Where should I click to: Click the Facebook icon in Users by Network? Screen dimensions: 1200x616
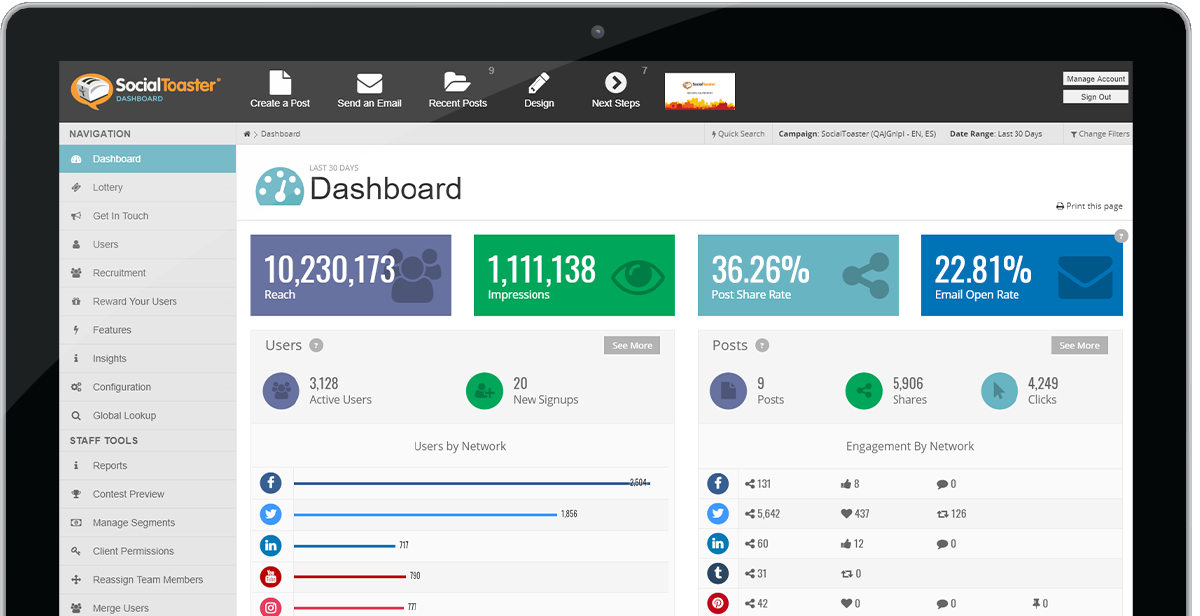(x=271, y=483)
